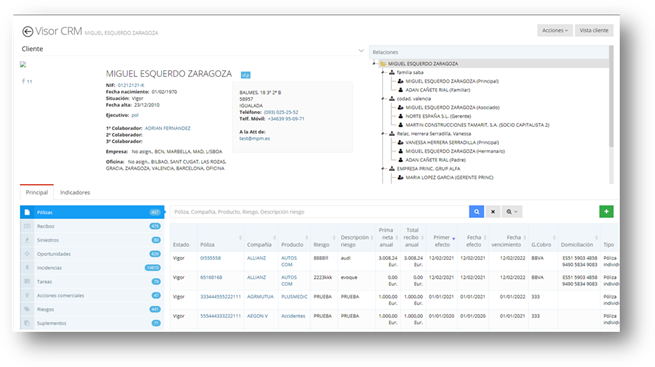Sort table by Primer efecto column
The image size is (655, 367).
442,241
